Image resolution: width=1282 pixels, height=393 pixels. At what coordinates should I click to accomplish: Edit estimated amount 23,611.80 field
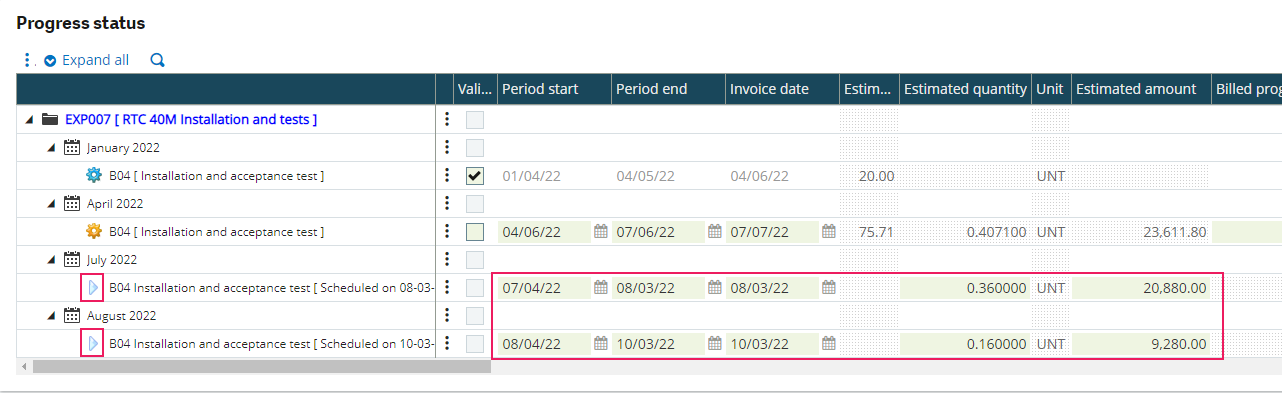(x=1141, y=232)
